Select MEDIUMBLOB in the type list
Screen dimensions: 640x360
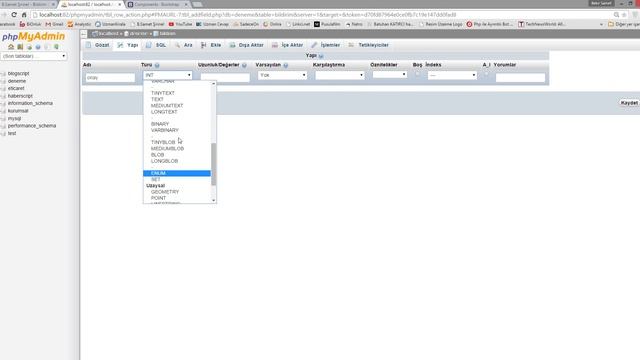click(177, 149)
